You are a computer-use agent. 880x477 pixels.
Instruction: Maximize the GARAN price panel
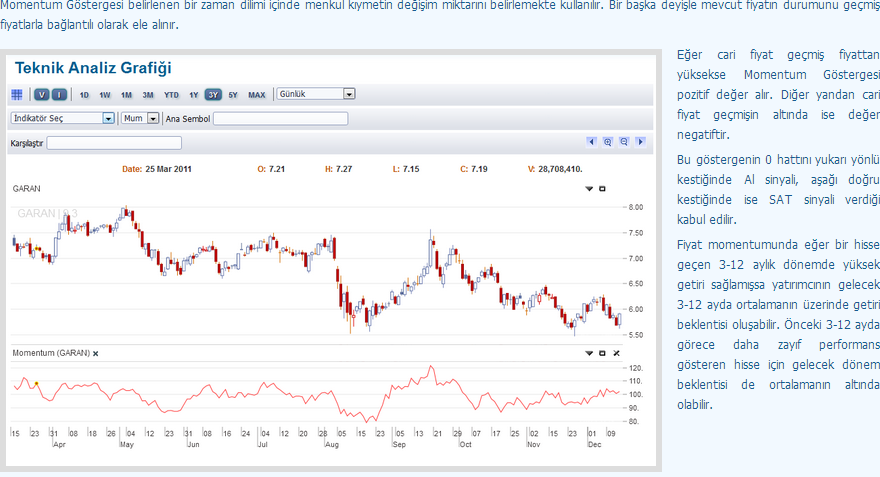602,189
